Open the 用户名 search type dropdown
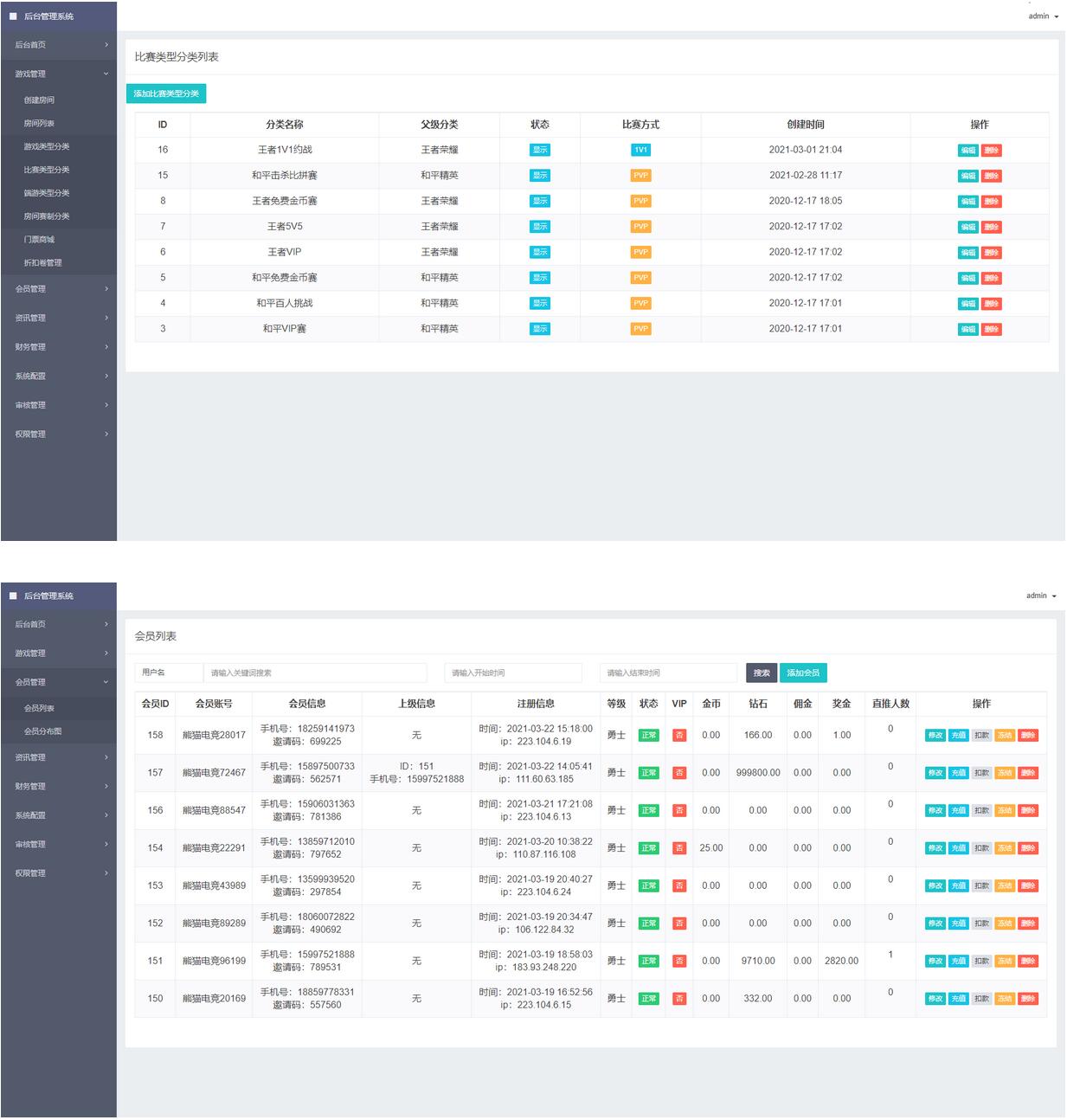1067x1120 pixels. pos(168,673)
